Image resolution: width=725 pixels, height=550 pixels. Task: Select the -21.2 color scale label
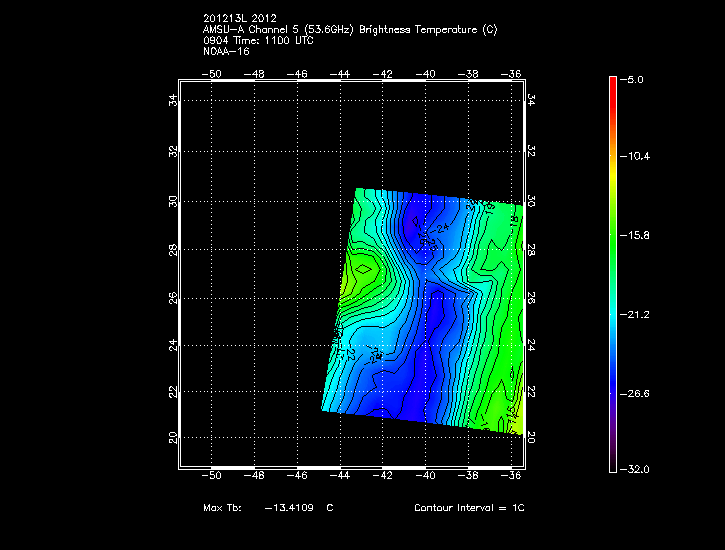637,314
